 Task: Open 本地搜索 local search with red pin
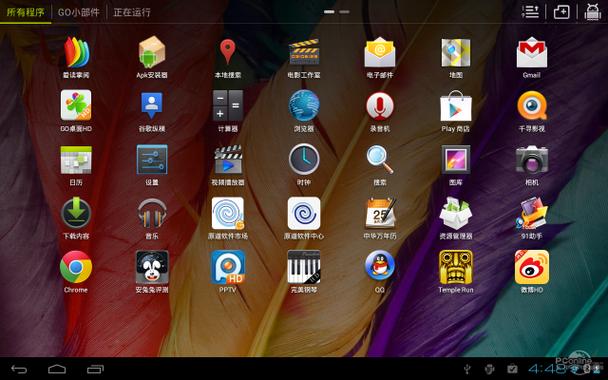coord(228,52)
